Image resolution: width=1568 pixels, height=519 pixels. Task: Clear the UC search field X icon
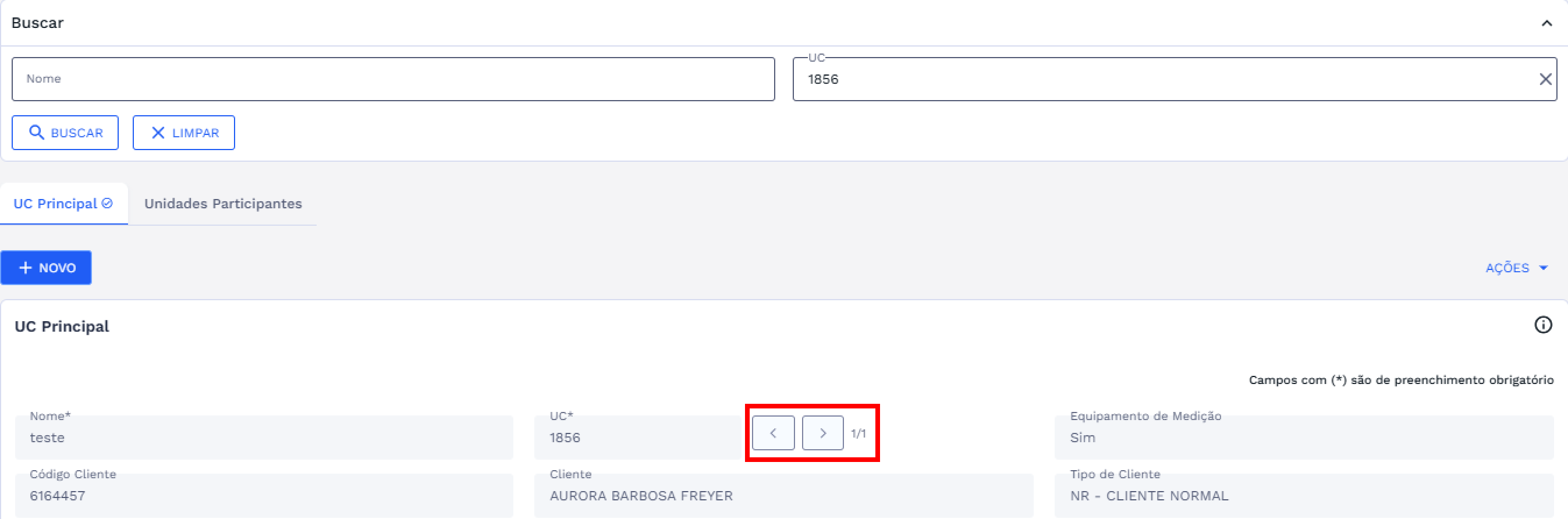click(x=1545, y=79)
